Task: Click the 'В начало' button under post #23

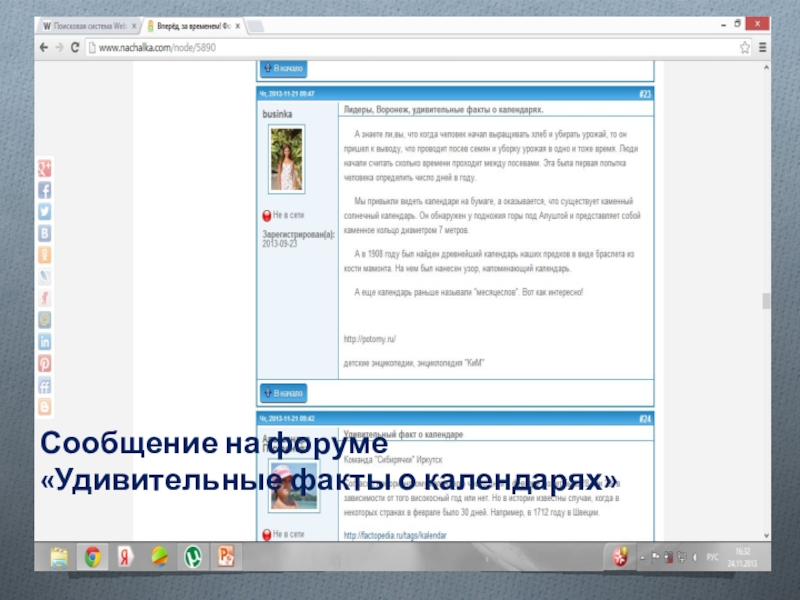Action: [283, 393]
